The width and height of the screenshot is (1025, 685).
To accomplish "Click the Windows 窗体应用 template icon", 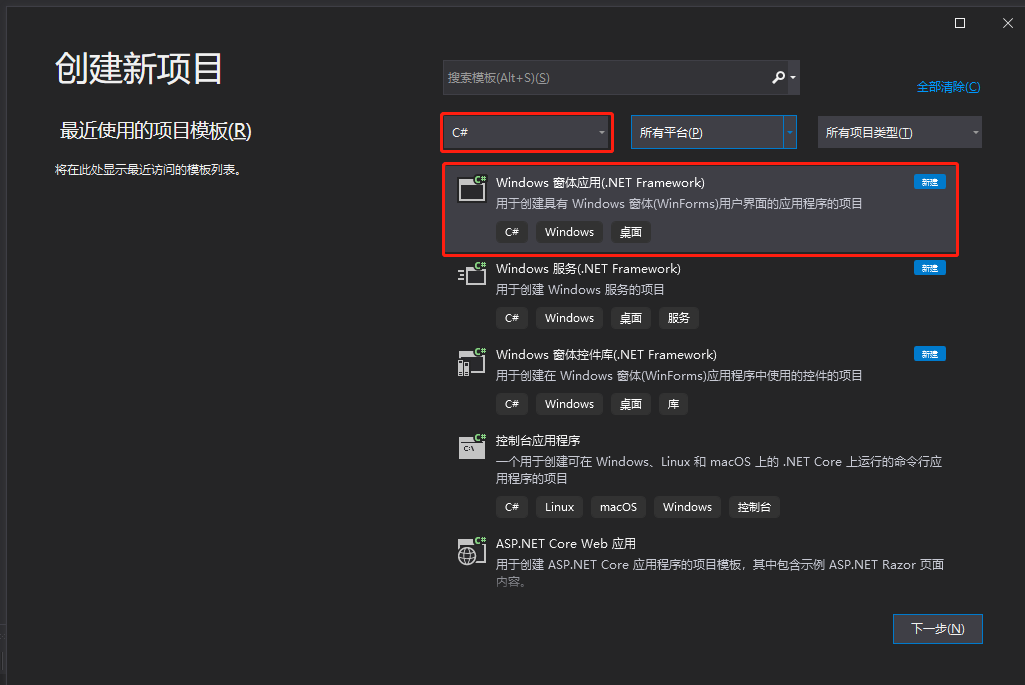I will tap(472, 188).
